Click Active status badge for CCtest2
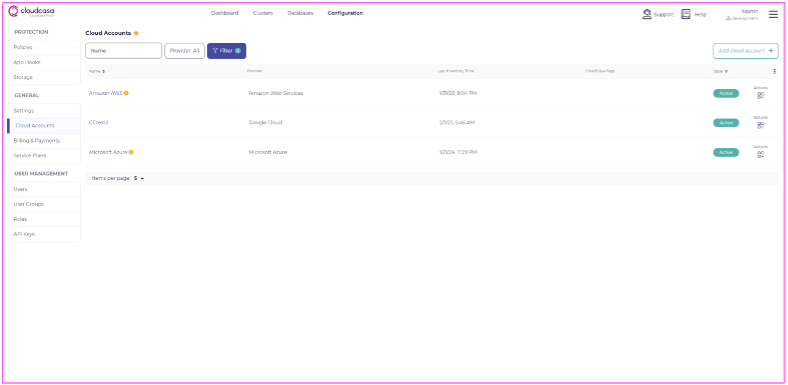The image size is (788, 385). click(726, 123)
